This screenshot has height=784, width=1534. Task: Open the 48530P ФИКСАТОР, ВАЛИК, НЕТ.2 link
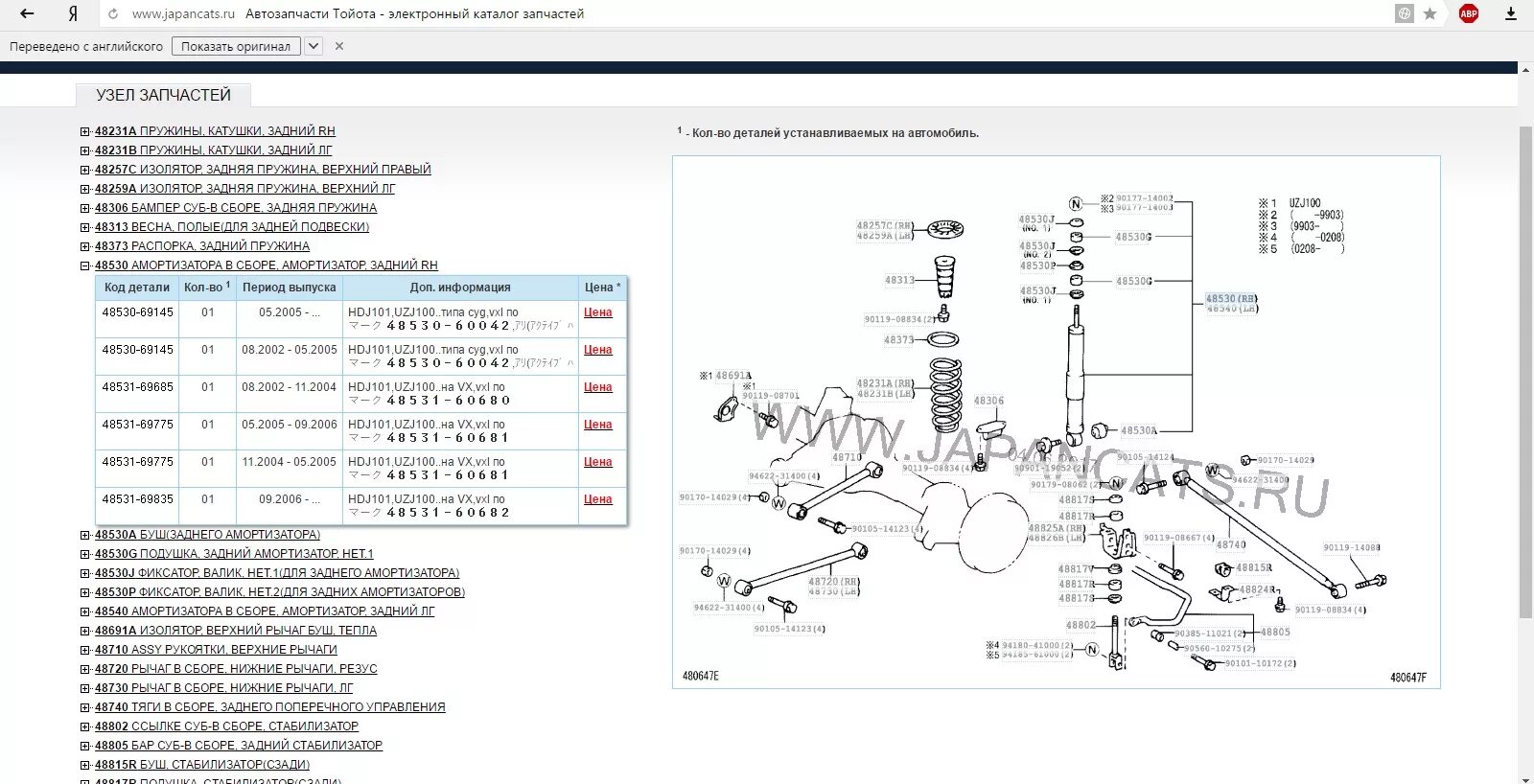coord(280,592)
